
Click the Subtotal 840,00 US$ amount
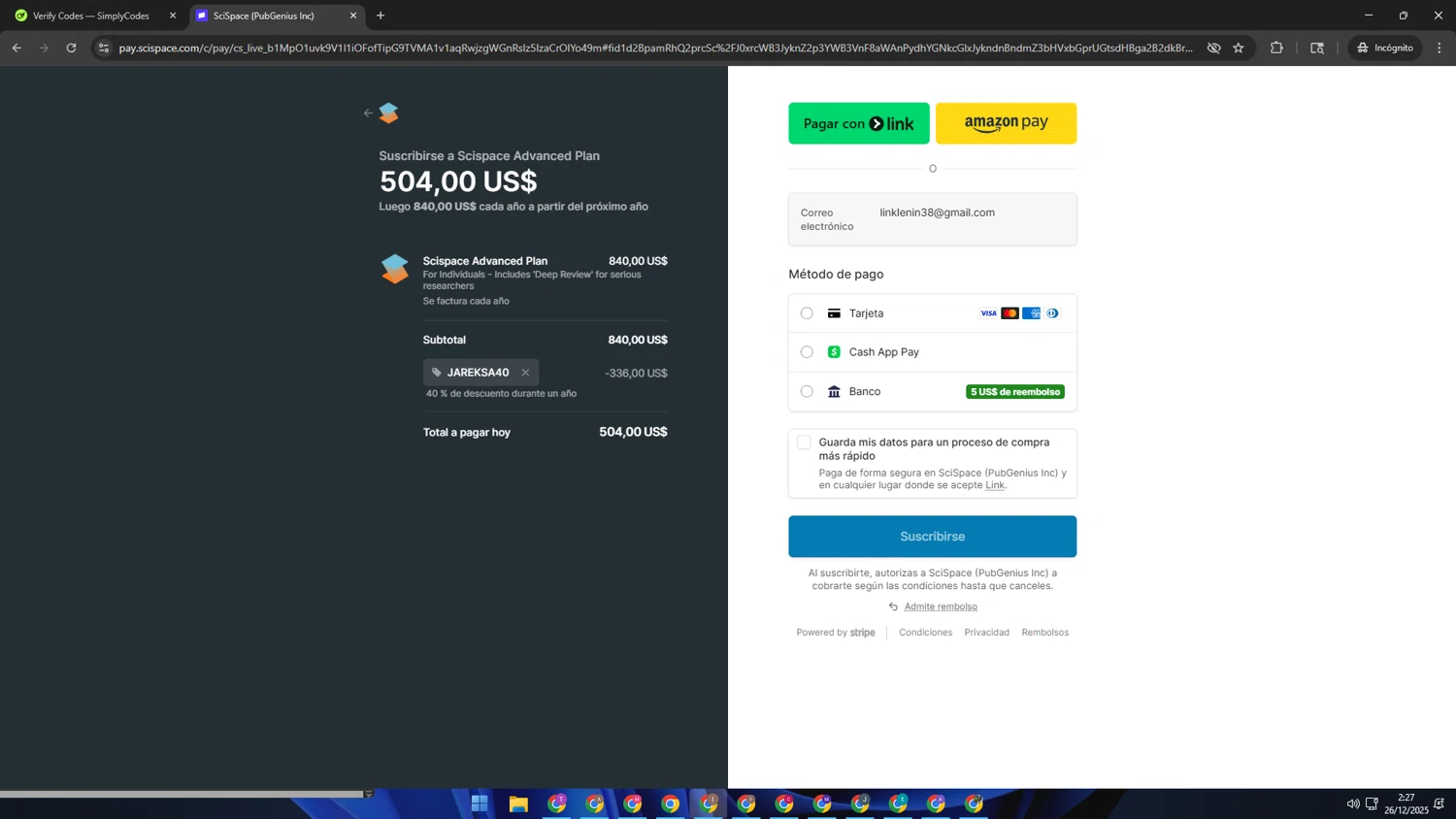click(638, 340)
